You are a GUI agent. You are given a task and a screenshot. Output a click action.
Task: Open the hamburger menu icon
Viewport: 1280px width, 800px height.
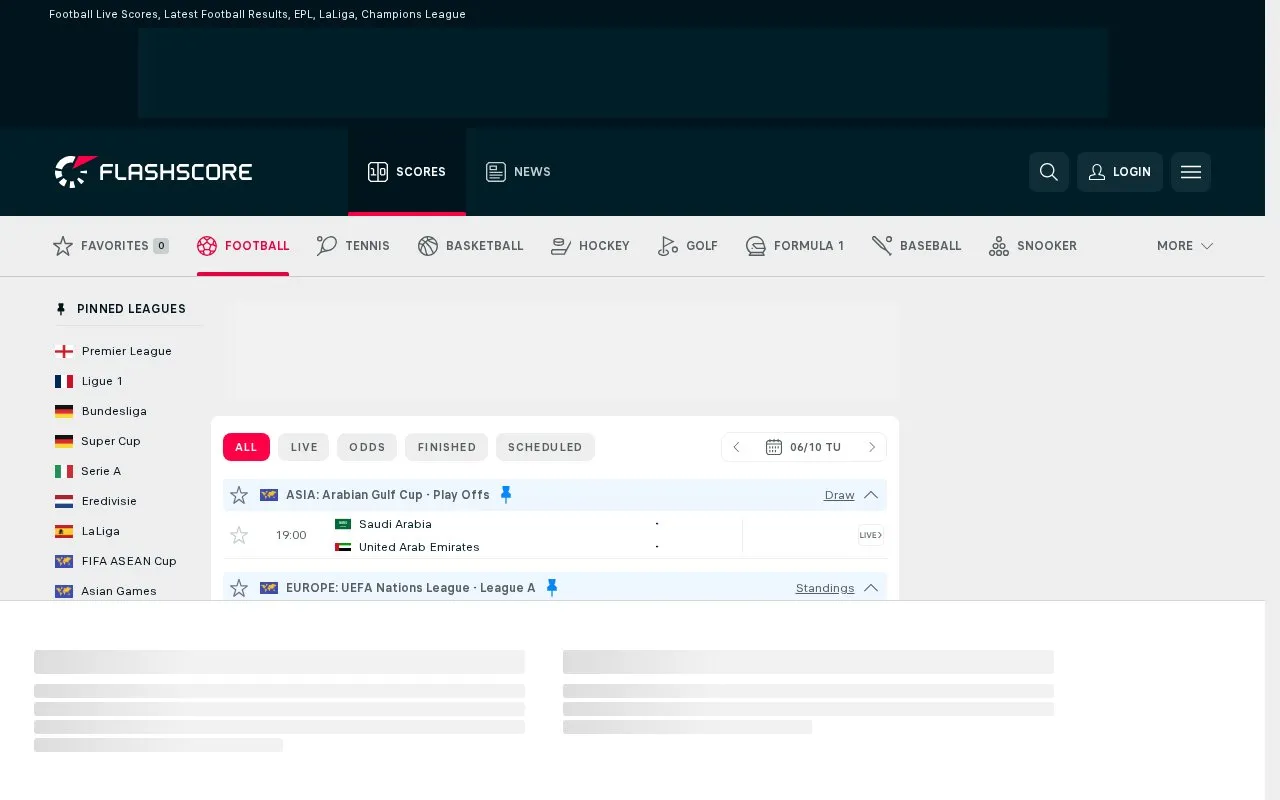1191,172
